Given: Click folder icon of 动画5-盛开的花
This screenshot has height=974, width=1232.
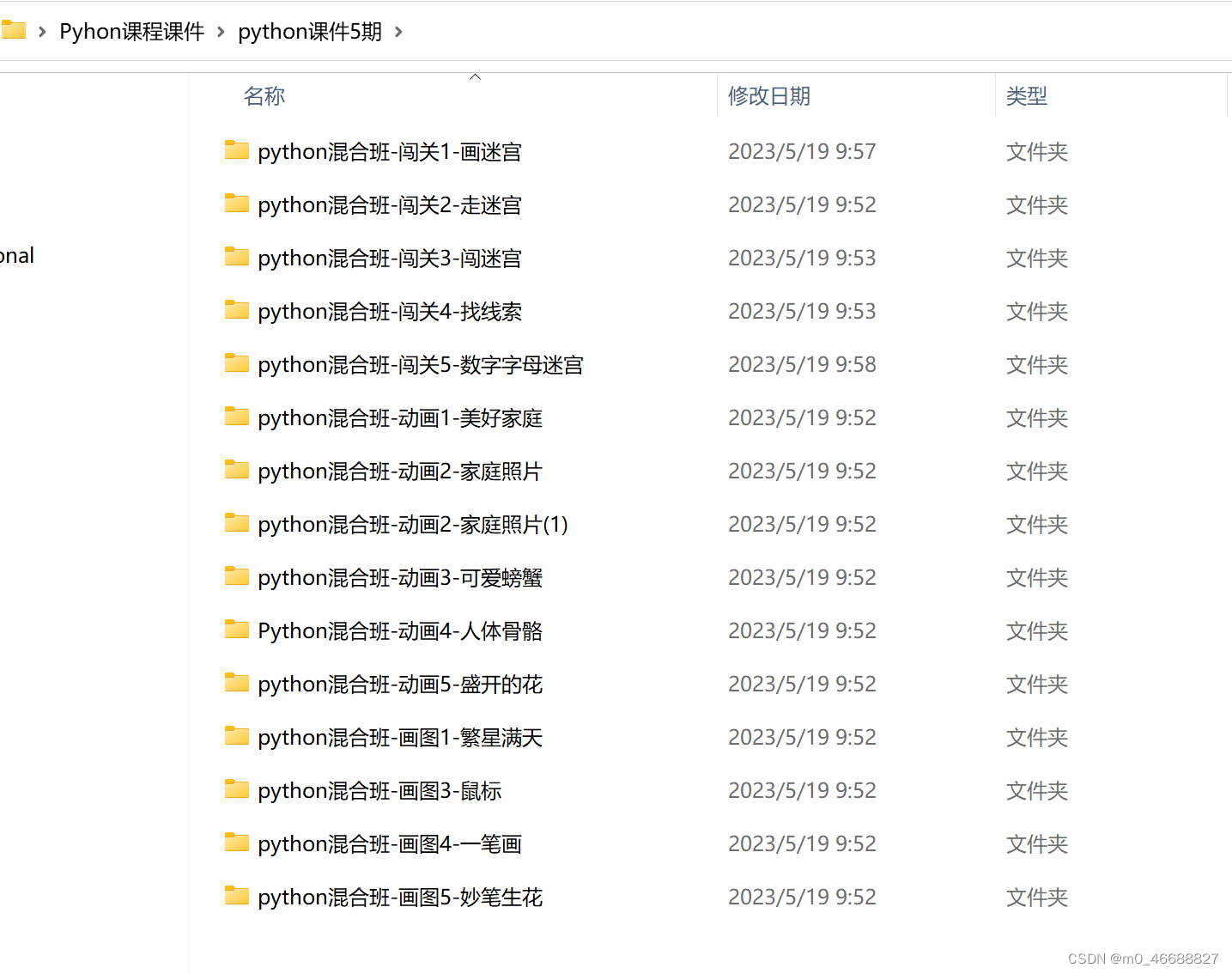Looking at the screenshot, I should click(x=237, y=684).
